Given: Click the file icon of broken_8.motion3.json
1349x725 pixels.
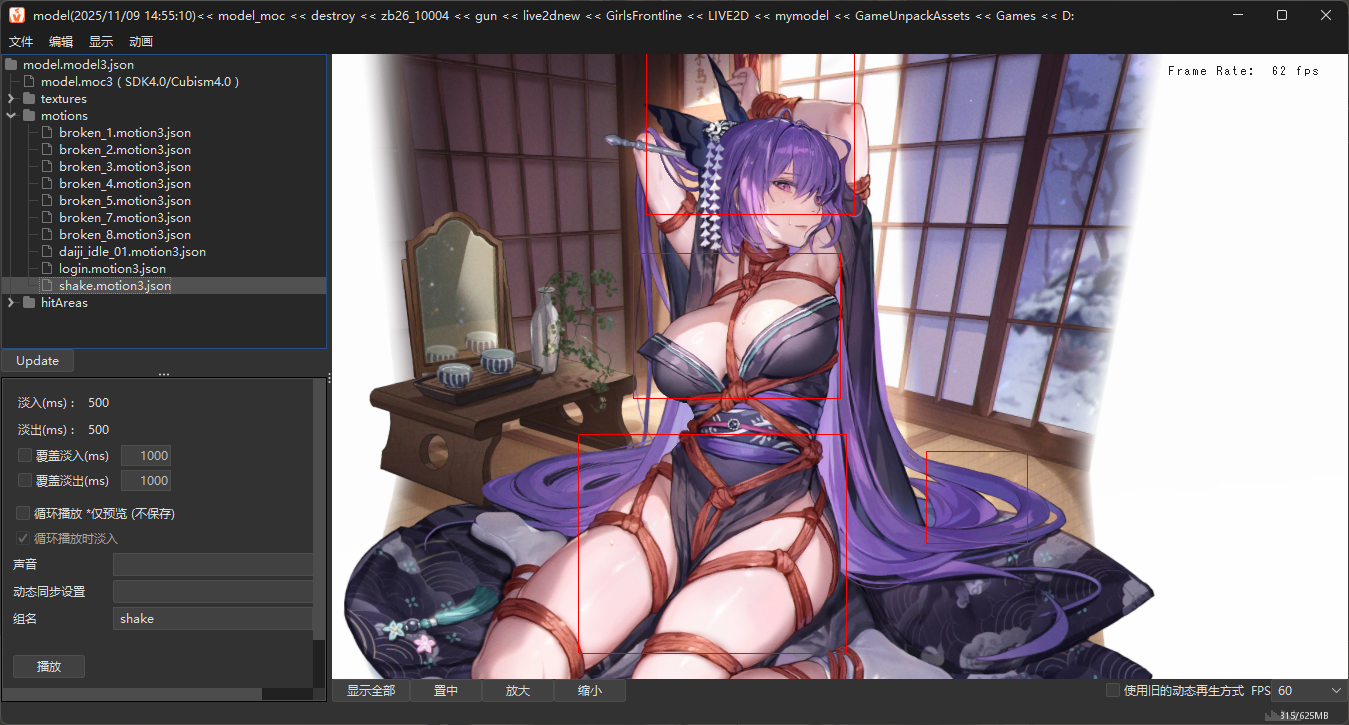Looking at the screenshot, I should pyautogui.click(x=47, y=234).
